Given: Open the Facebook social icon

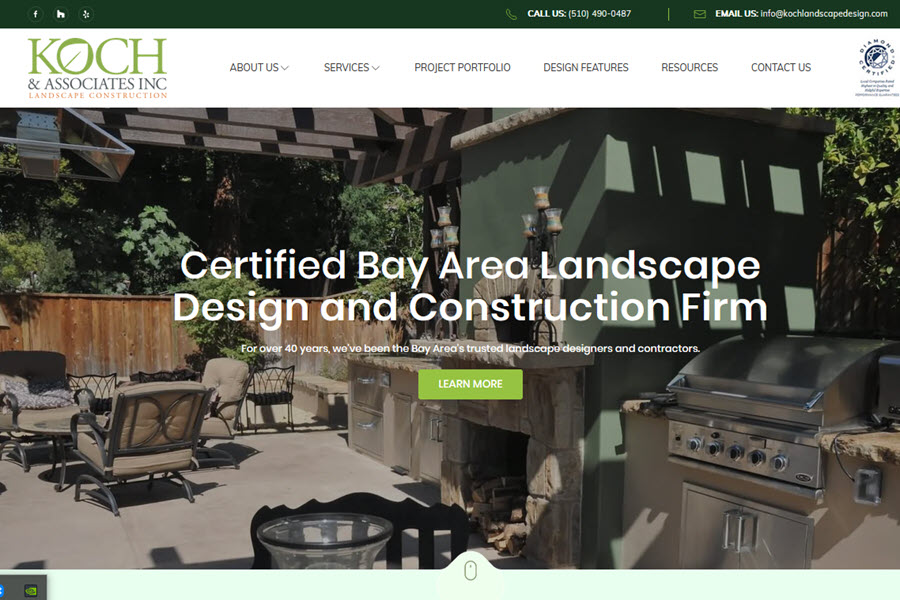Looking at the screenshot, I should [x=36, y=14].
